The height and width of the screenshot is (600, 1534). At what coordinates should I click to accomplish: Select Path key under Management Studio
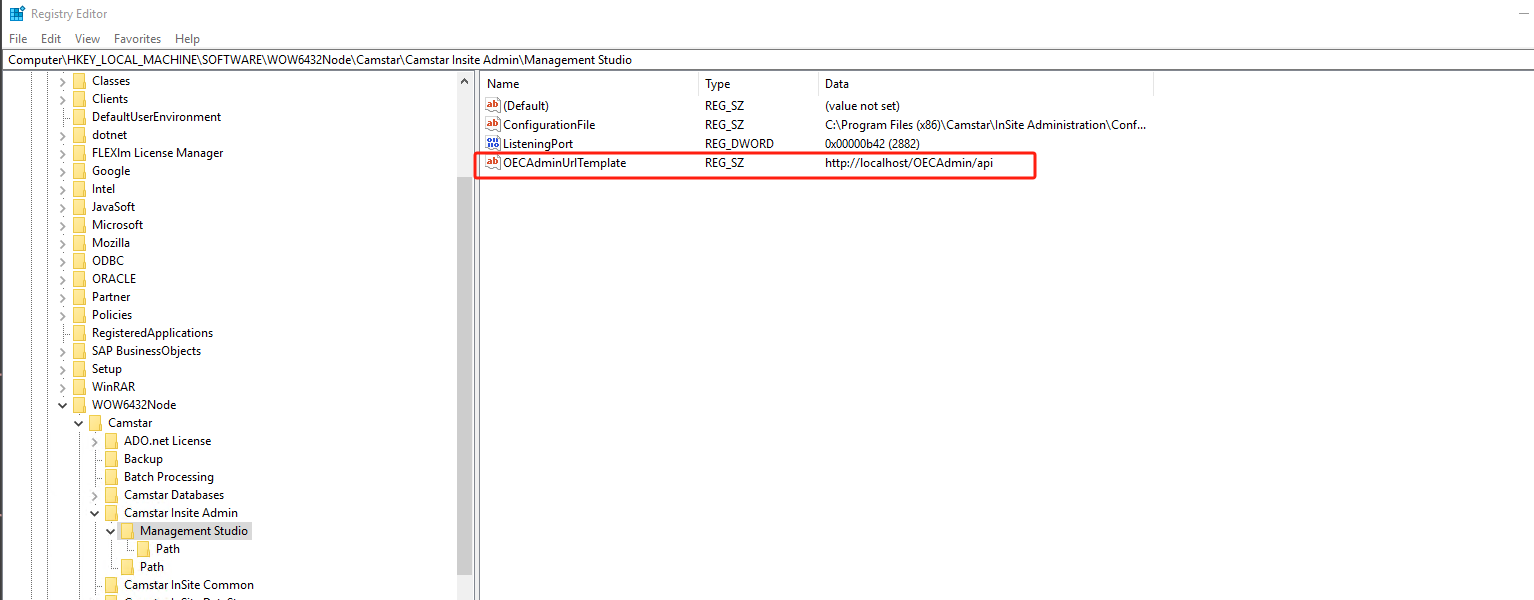168,549
